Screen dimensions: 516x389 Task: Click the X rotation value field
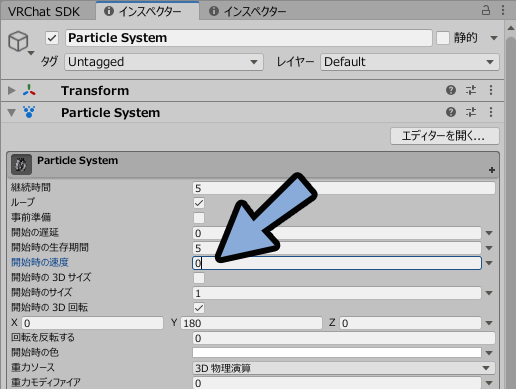92,323
